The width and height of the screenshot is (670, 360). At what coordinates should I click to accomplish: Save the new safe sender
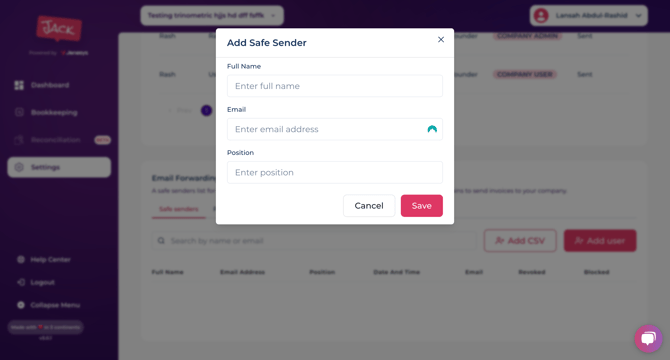[421, 206]
